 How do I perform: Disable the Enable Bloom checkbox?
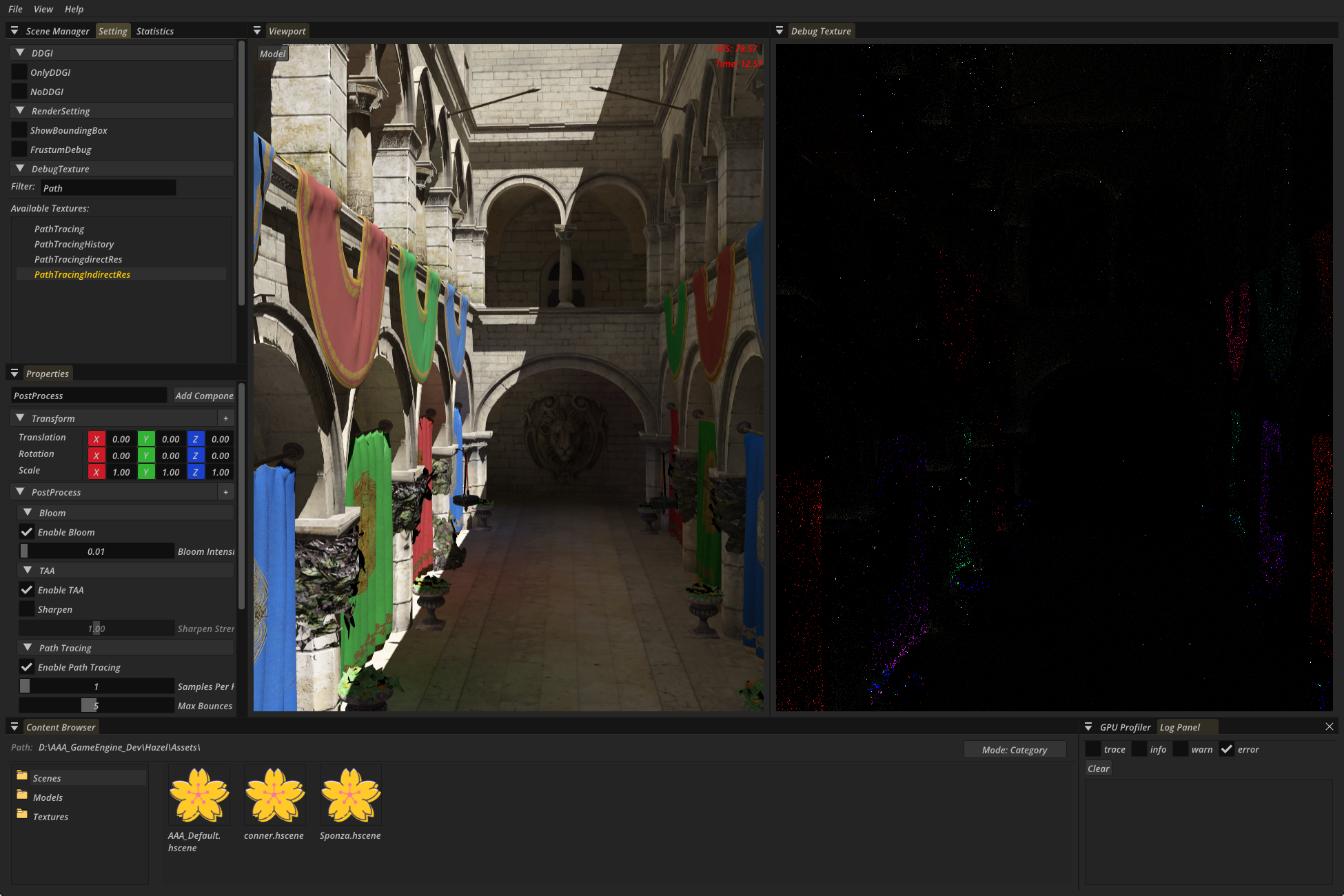tap(27, 532)
